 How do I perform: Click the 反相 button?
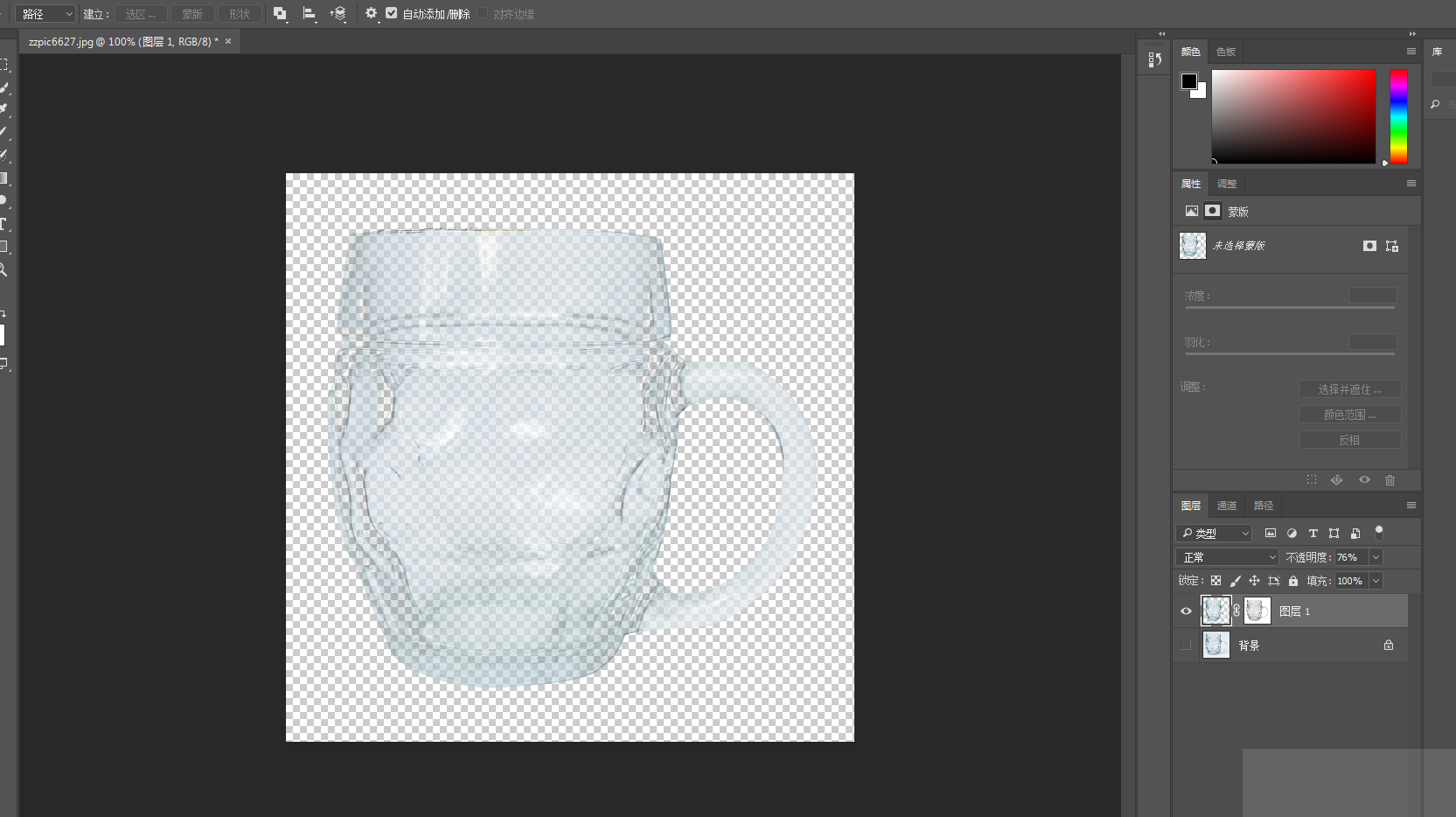coord(1349,440)
